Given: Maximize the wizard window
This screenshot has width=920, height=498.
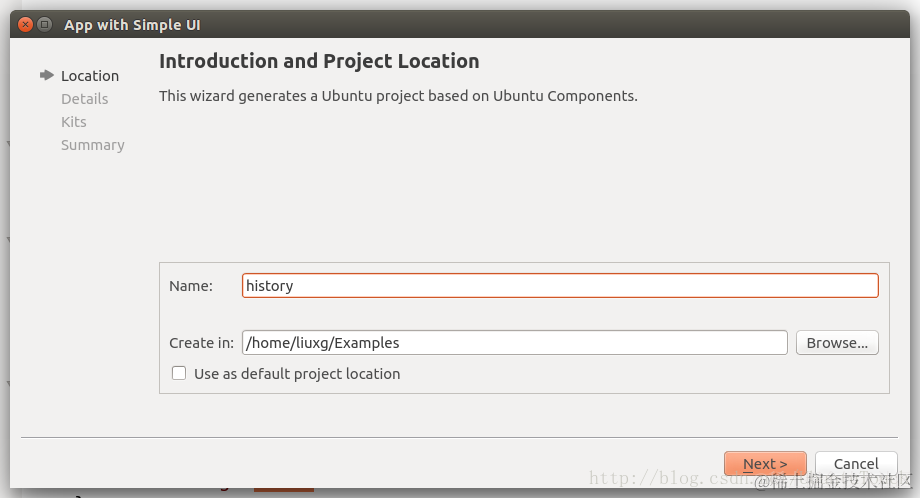Looking at the screenshot, I should coord(45,25).
